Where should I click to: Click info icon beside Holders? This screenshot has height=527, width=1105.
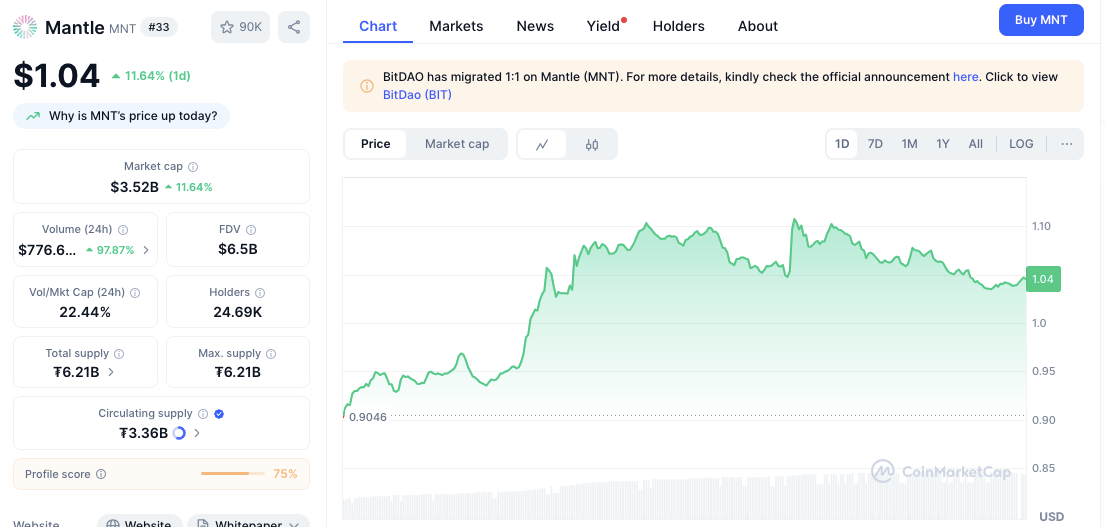(260, 293)
